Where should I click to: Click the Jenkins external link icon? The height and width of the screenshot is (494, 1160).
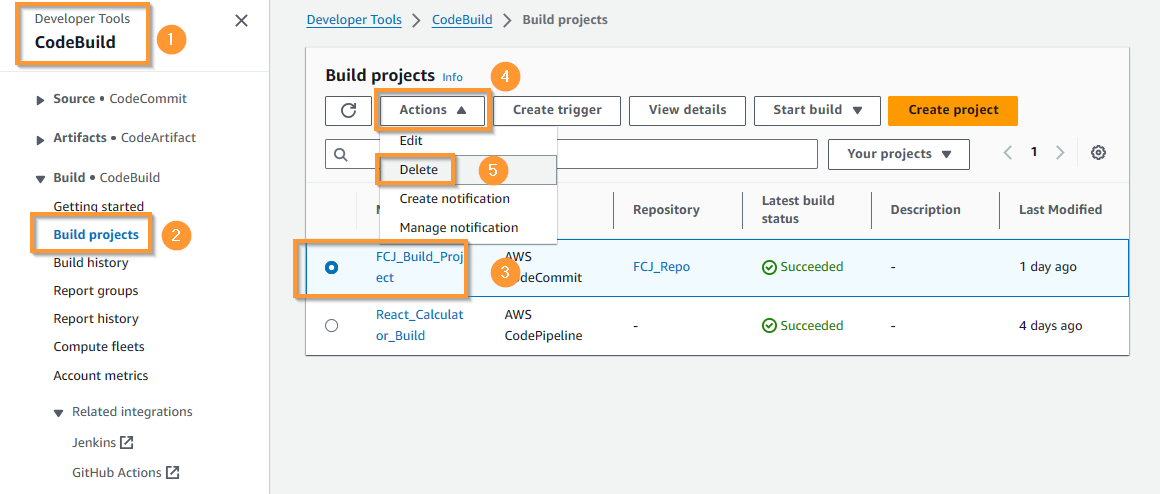(127, 443)
